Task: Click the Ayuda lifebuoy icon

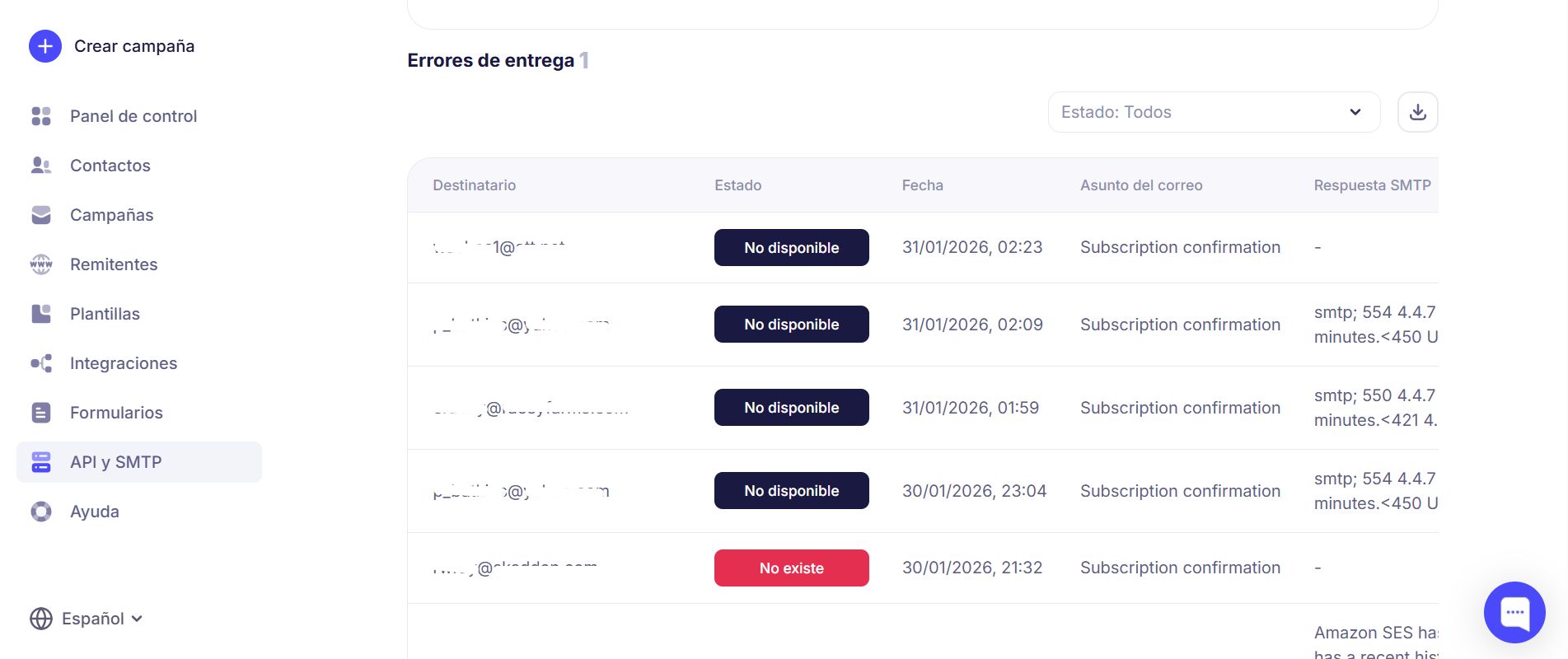Action: coord(41,512)
